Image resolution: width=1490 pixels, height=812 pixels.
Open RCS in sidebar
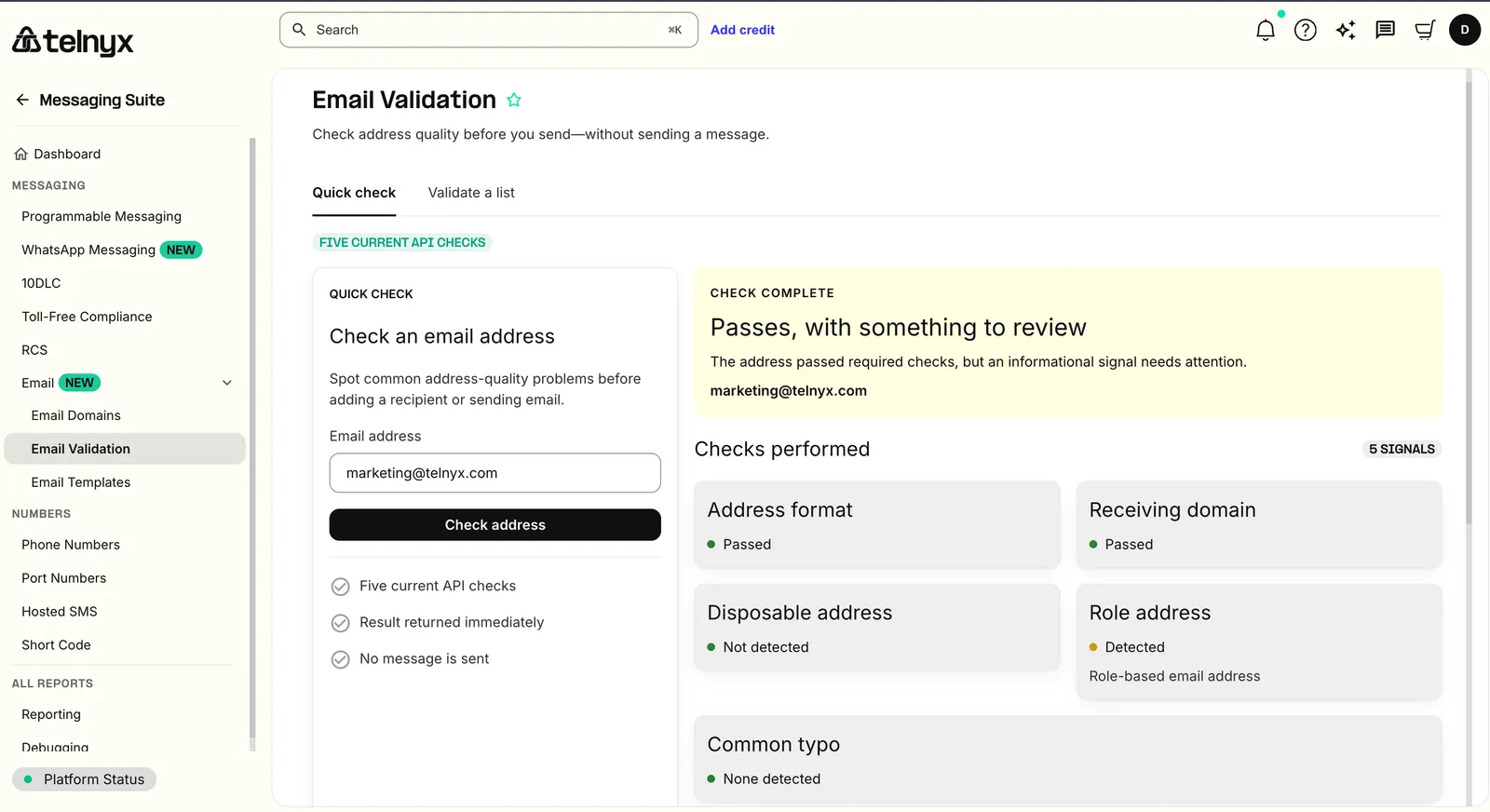point(34,350)
